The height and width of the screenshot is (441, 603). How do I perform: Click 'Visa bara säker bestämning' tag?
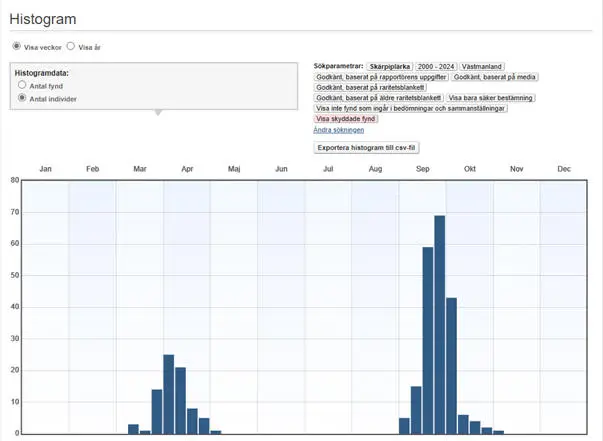pos(491,98)
